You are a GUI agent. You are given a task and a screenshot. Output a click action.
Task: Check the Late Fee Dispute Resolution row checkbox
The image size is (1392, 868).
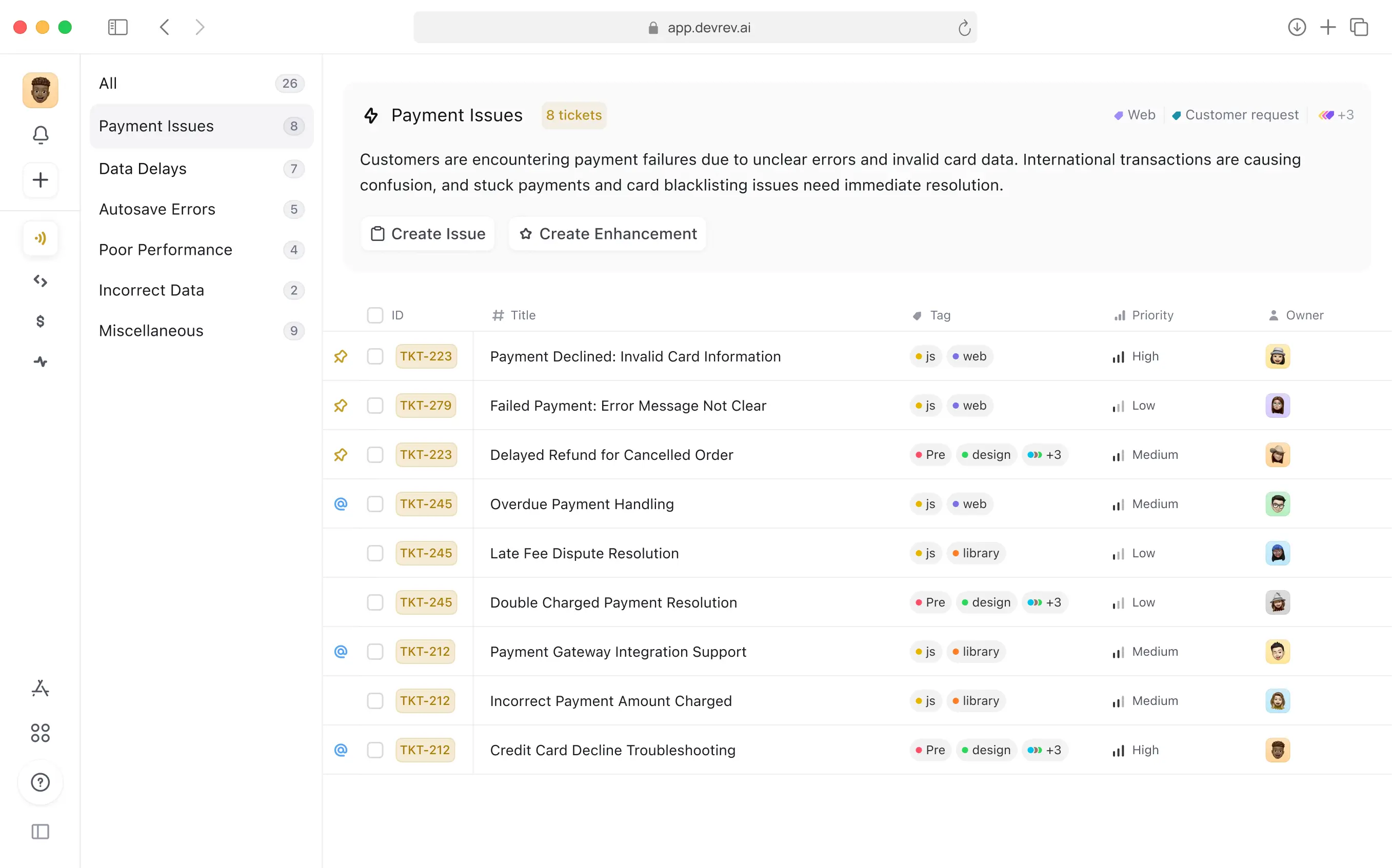[375, 553]
